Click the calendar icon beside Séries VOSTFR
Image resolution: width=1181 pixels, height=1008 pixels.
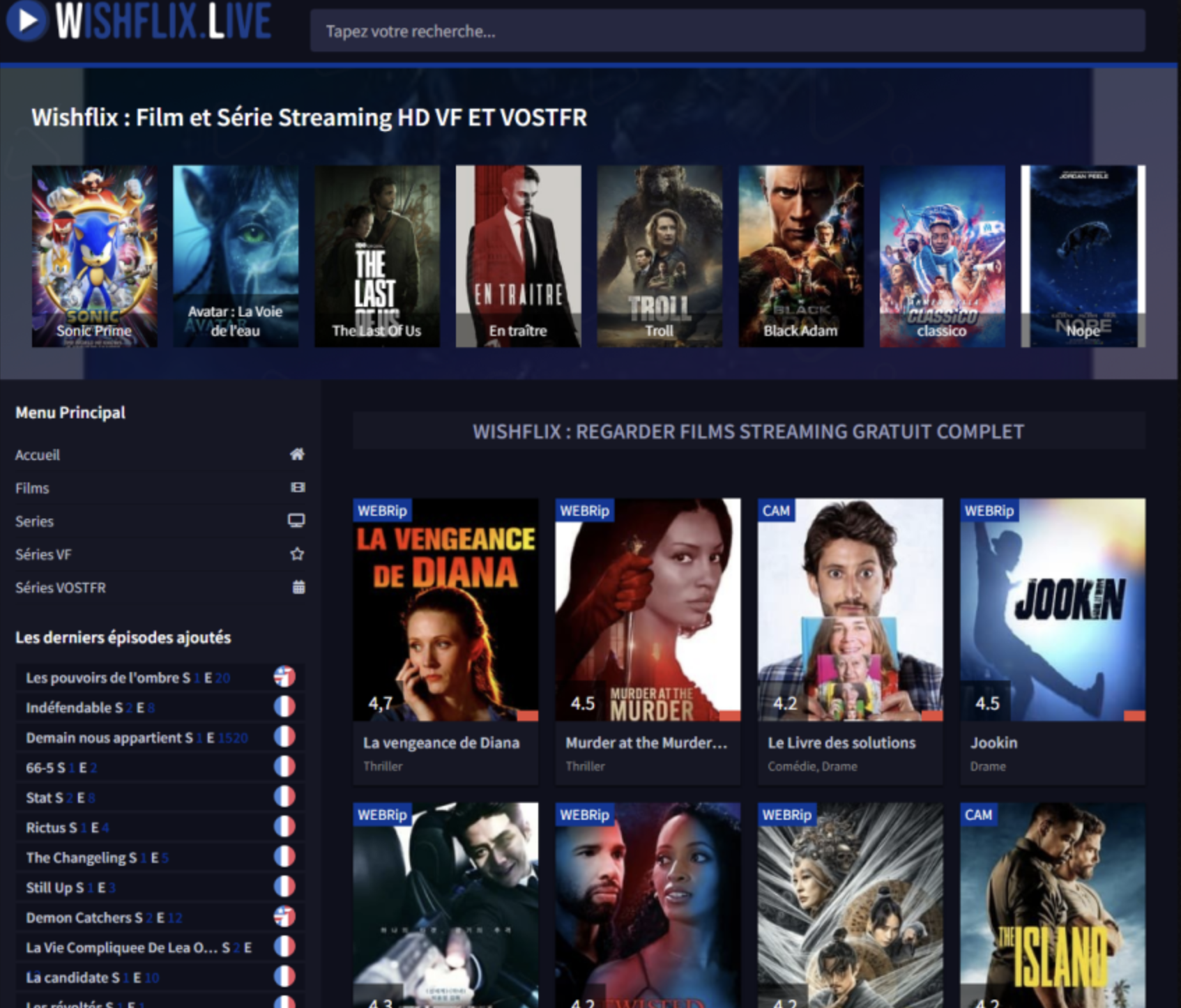[x=298, y=587]
